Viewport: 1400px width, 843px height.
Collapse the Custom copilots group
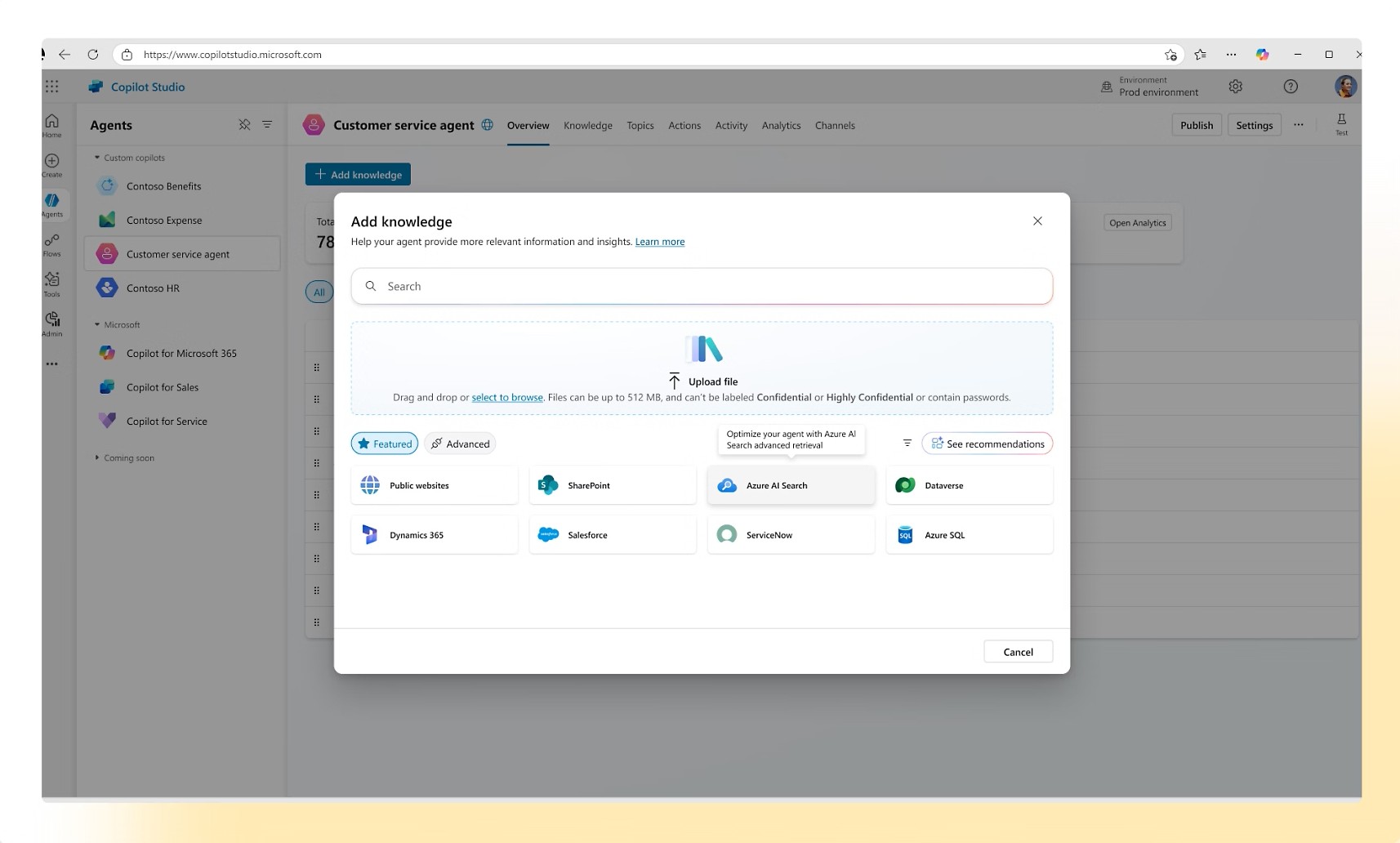(x=97, y=158)
